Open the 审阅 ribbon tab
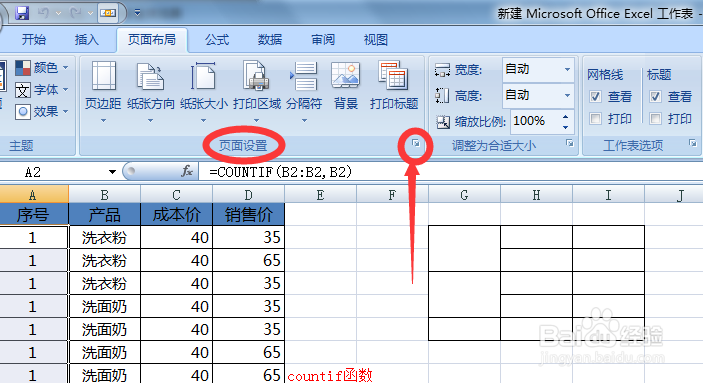This screenshot has width=703, height=383. (x=323, y=39)
